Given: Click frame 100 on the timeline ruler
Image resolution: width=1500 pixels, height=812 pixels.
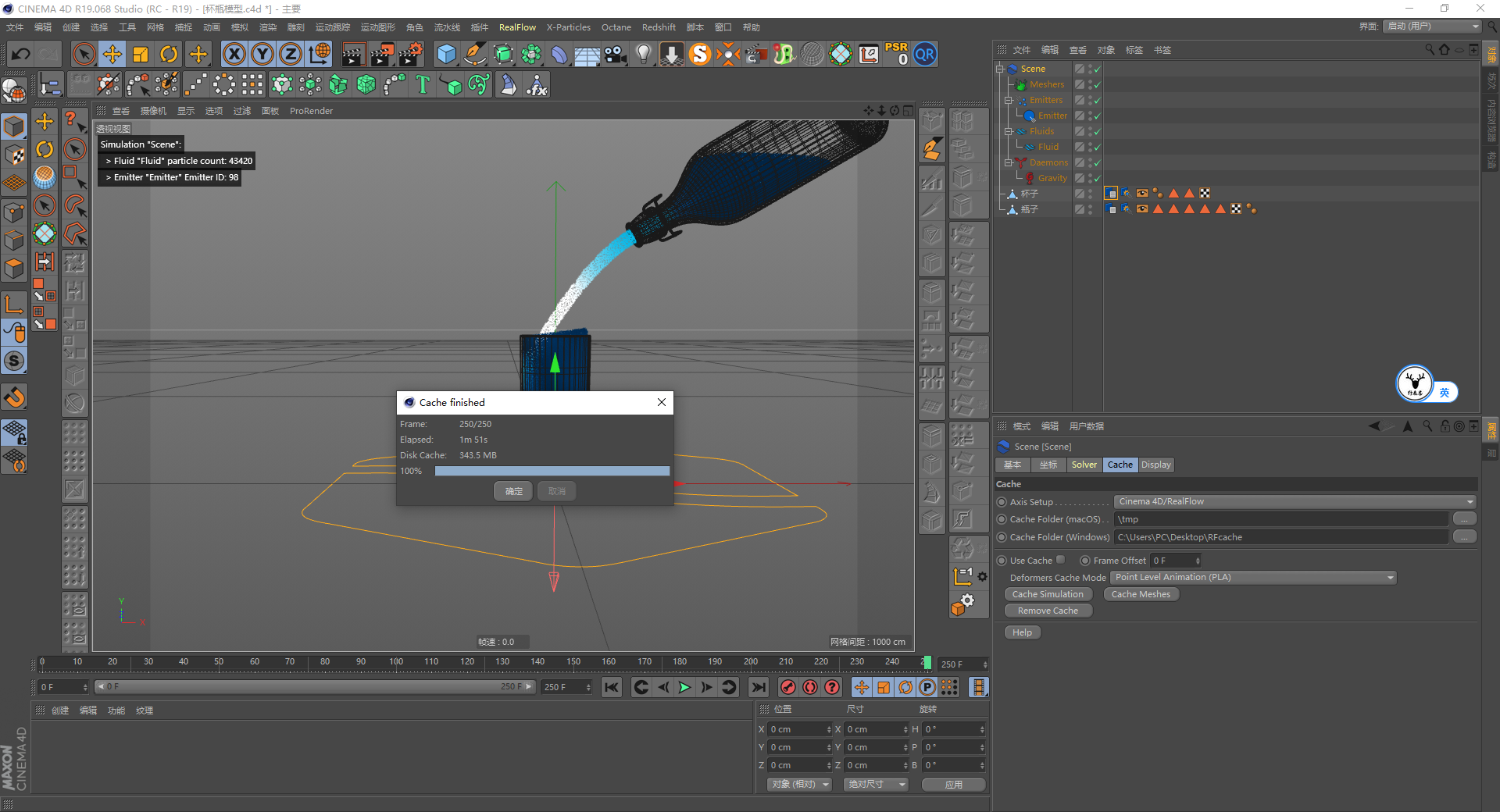Looking at the screenshot, I should pos(396,663).
